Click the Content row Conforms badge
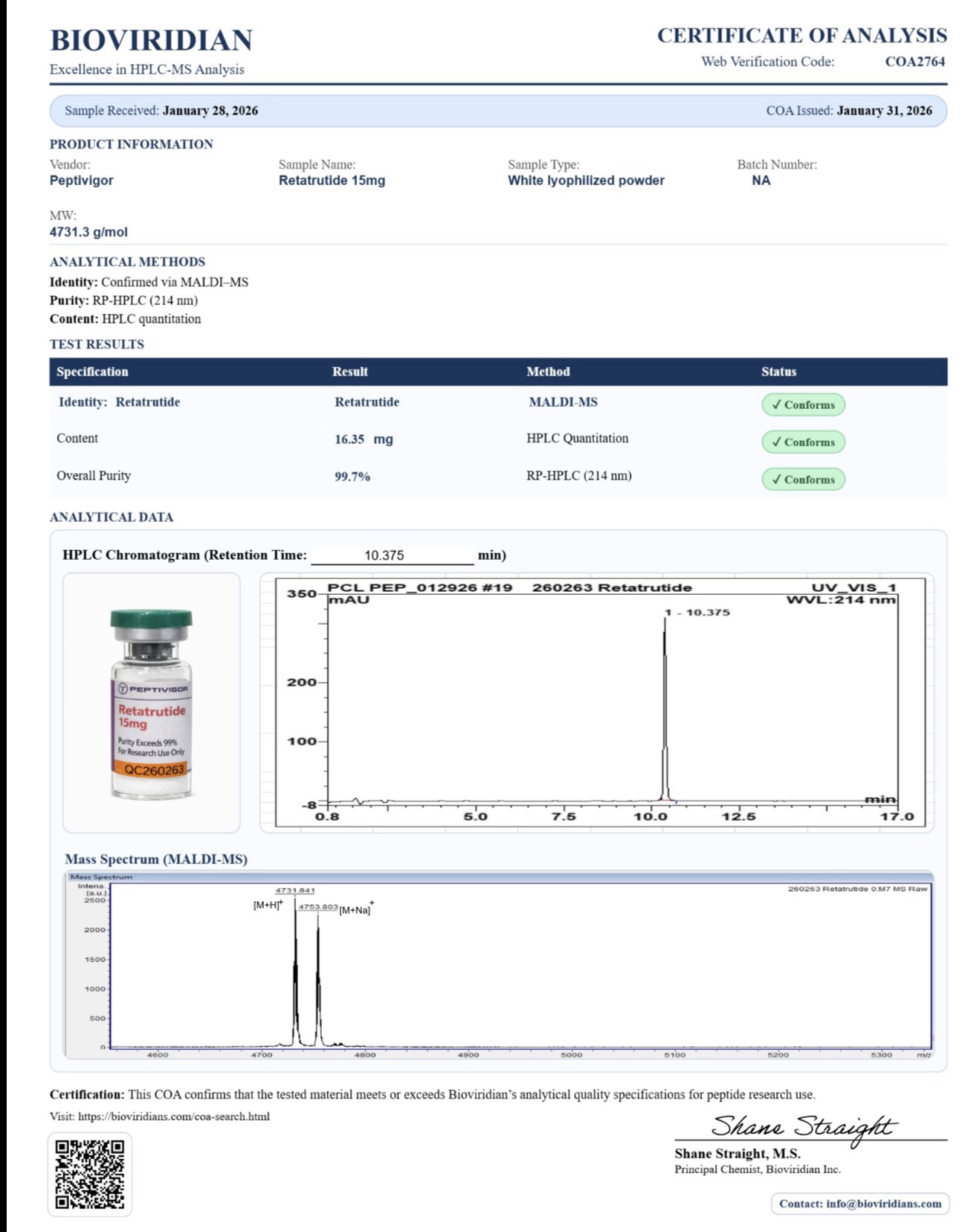 point(803,442)
